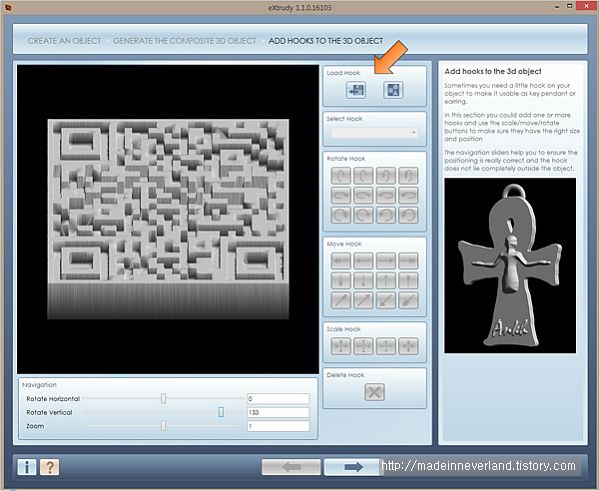600x491 pixels.
Task: Click second flat-ellipse button in Rotate Hook middle row
Action: click(x=363, y=195)
